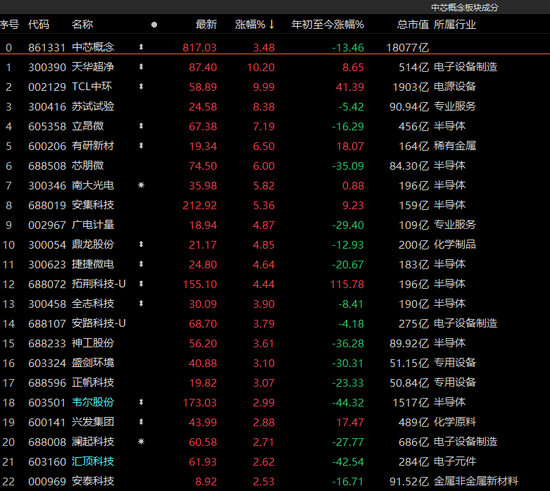Click the star marker beside 南大光电
Screen dimensions: 550x491
click(x=141, y=185)
